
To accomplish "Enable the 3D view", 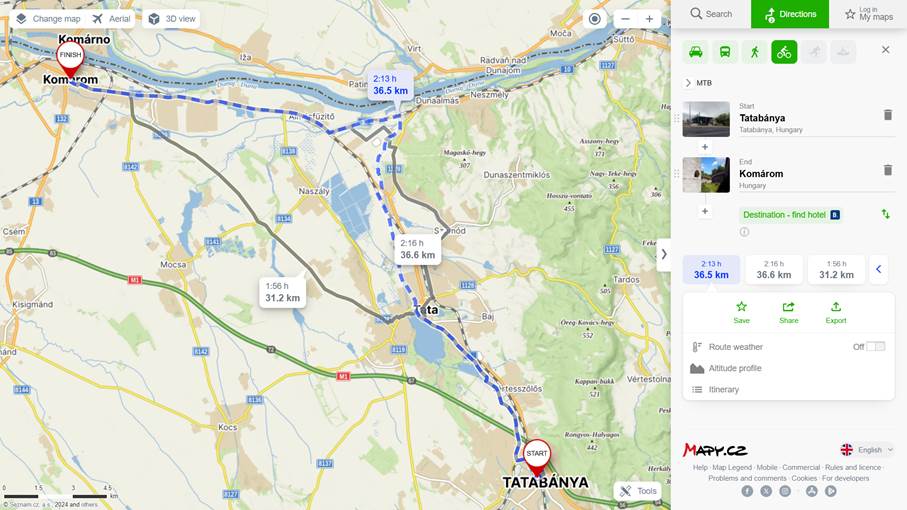I will point(172,19).
